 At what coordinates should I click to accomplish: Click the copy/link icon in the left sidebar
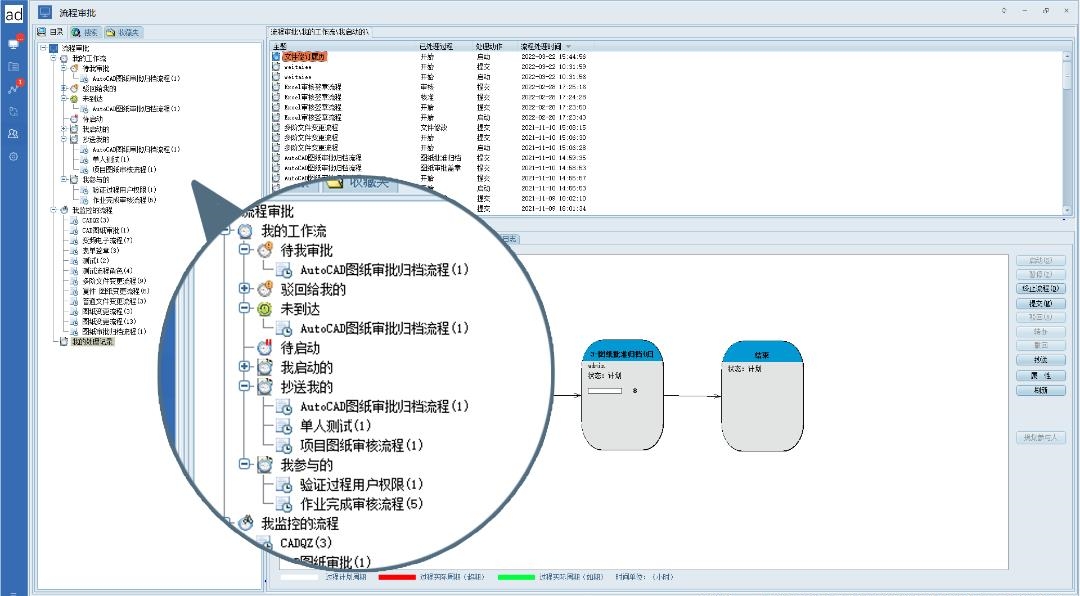pos(14,111)
